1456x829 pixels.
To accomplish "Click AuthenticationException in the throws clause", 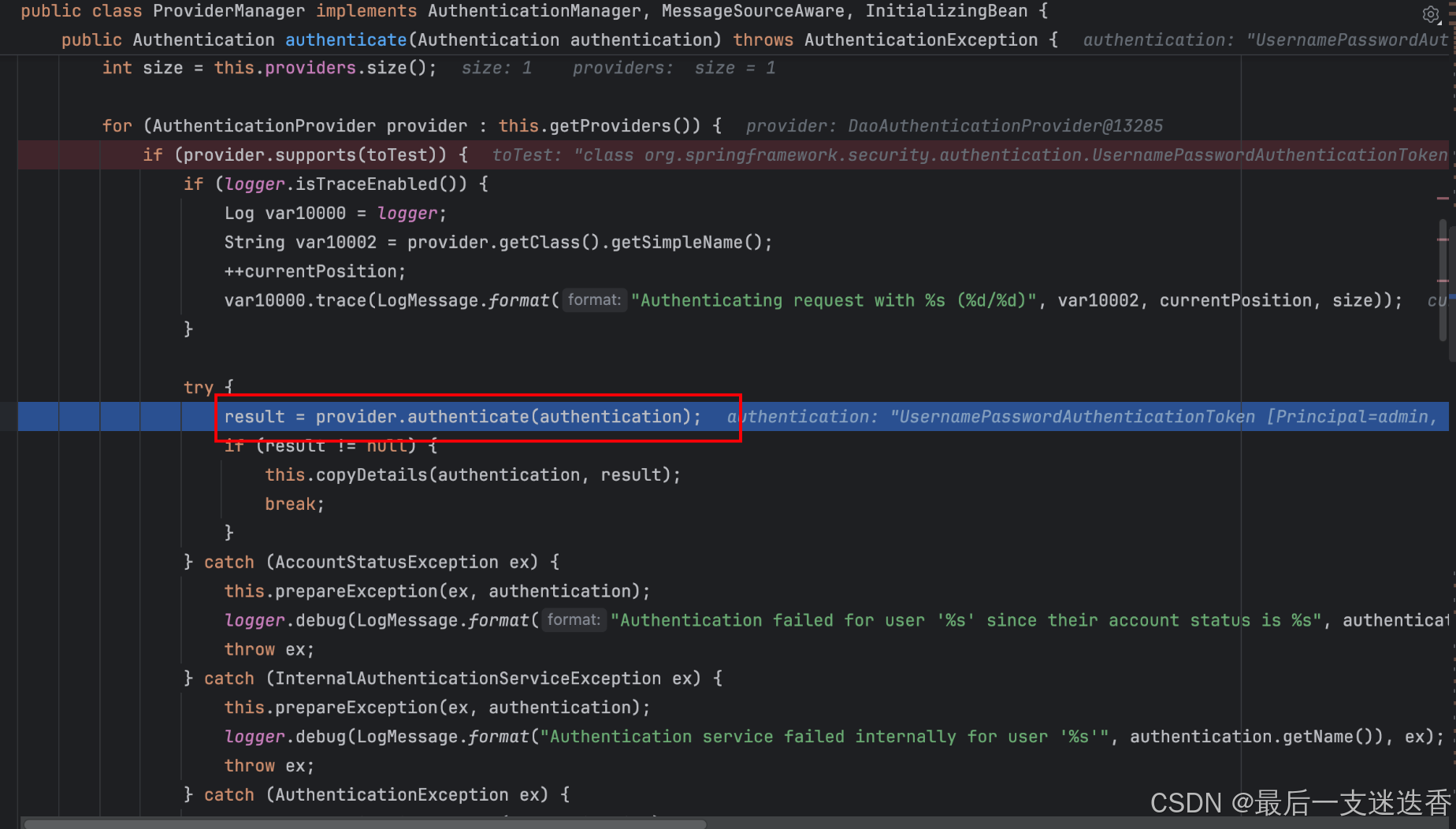I will pyautogui.click(x=921, y=39).
